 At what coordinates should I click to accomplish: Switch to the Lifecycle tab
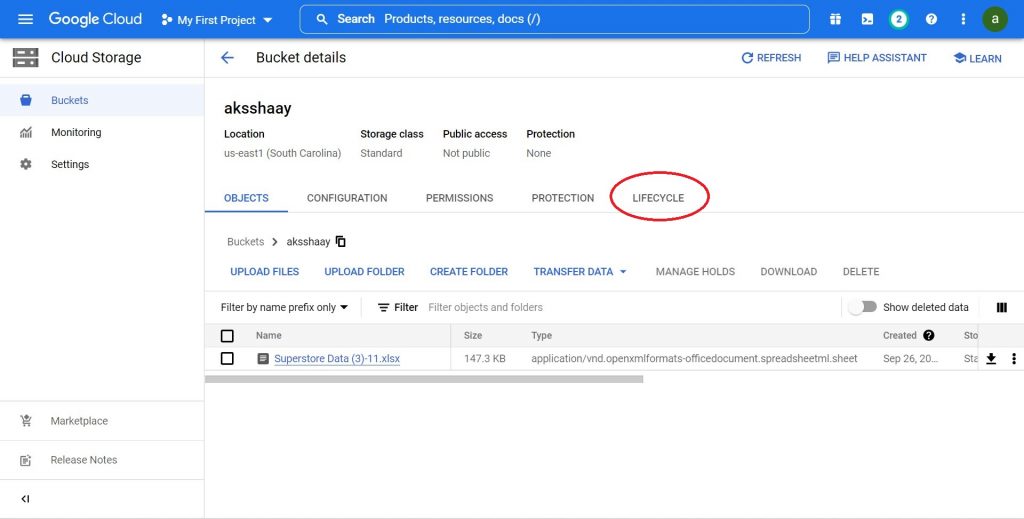tap(658, 198)
